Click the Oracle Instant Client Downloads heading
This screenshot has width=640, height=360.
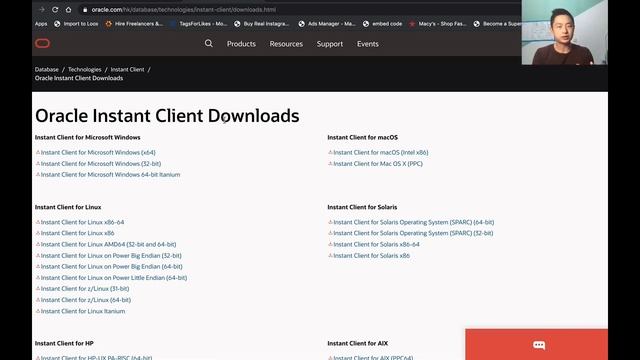pyautogui.click(x=167, y=116)
